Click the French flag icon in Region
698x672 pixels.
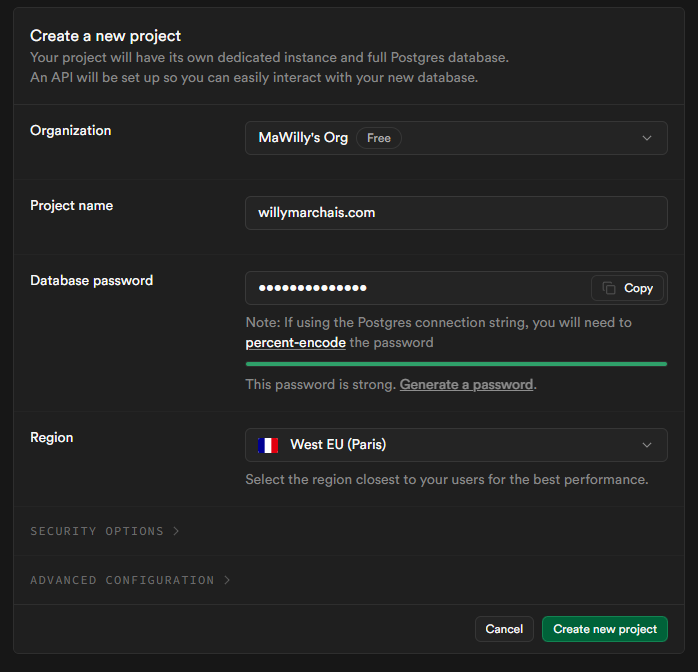[x=268, y=445]
